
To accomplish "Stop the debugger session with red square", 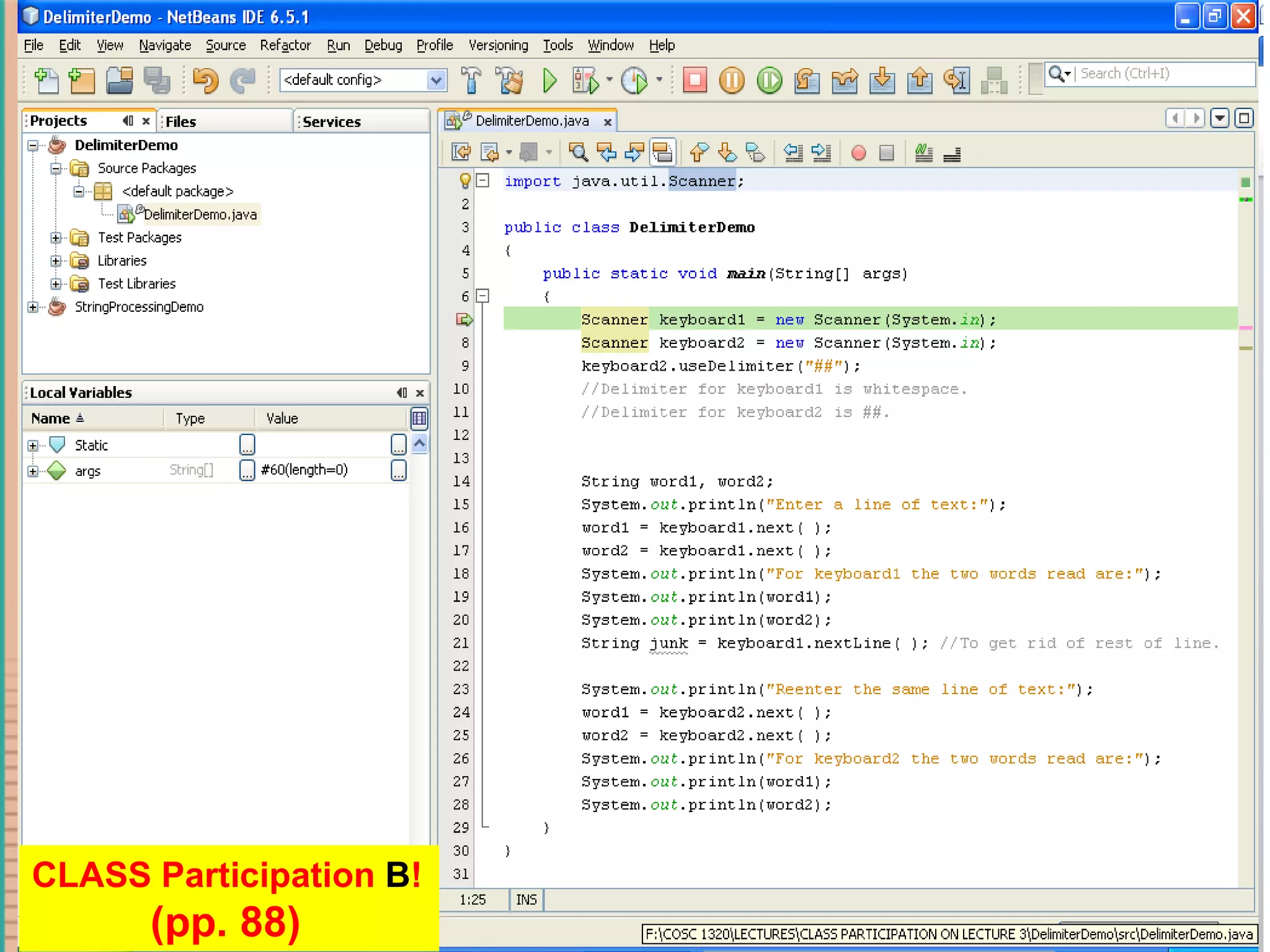I will 695,81.
